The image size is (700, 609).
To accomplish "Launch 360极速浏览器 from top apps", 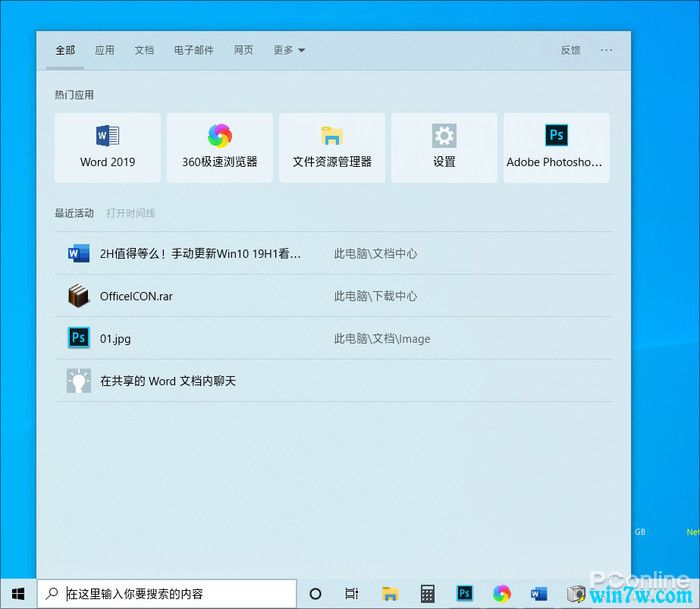I will coord(220,148).
